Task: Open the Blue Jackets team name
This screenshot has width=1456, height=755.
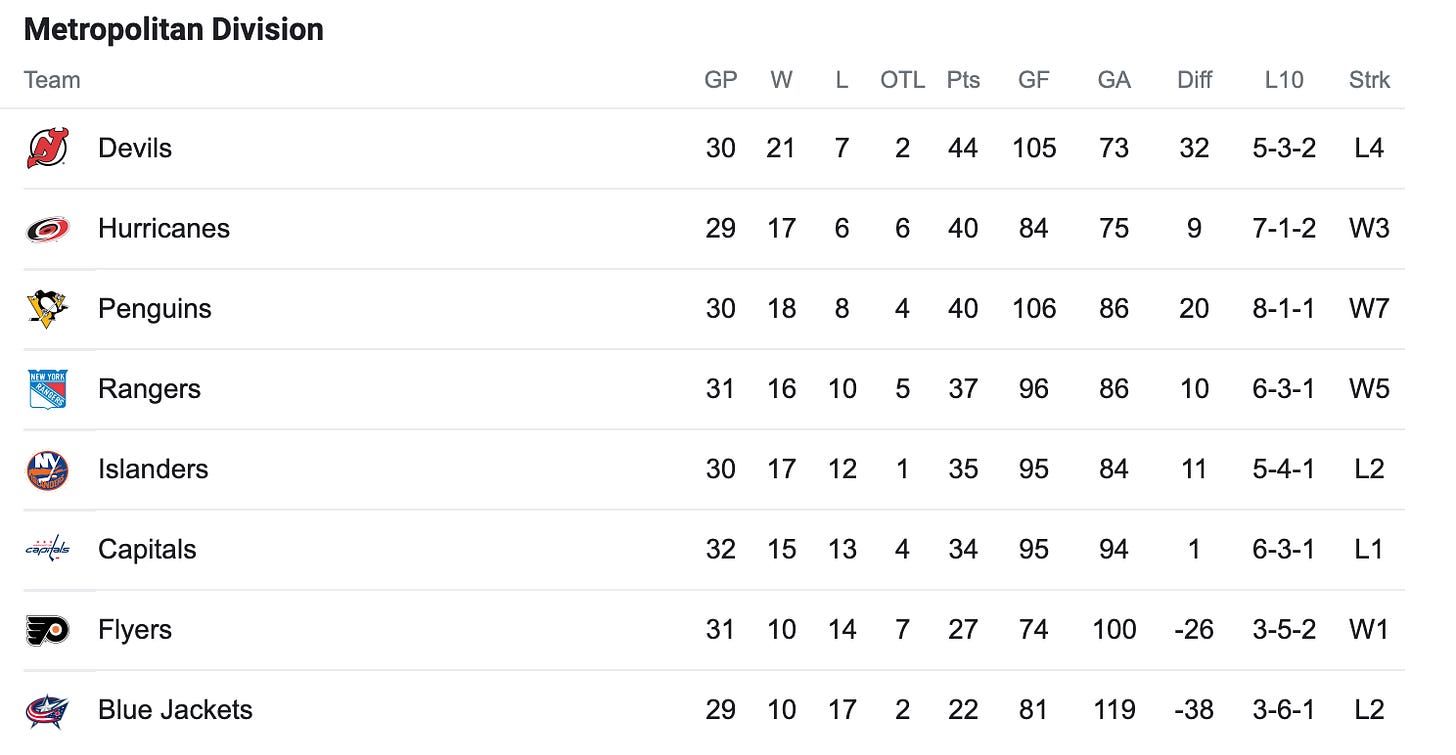Action: 175,710
